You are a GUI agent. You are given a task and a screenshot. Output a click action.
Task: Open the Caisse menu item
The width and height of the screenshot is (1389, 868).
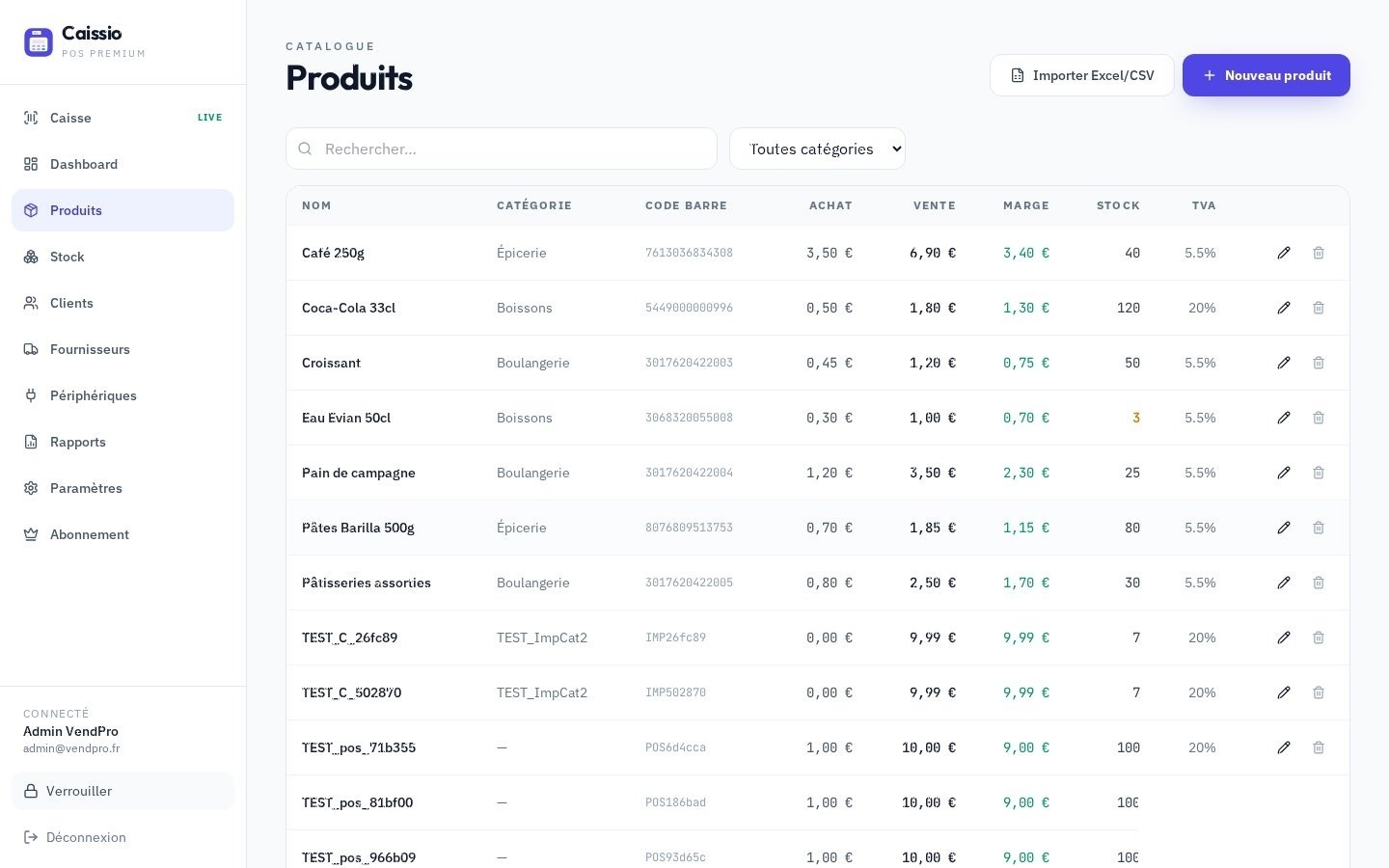click(x=123, y=118)
